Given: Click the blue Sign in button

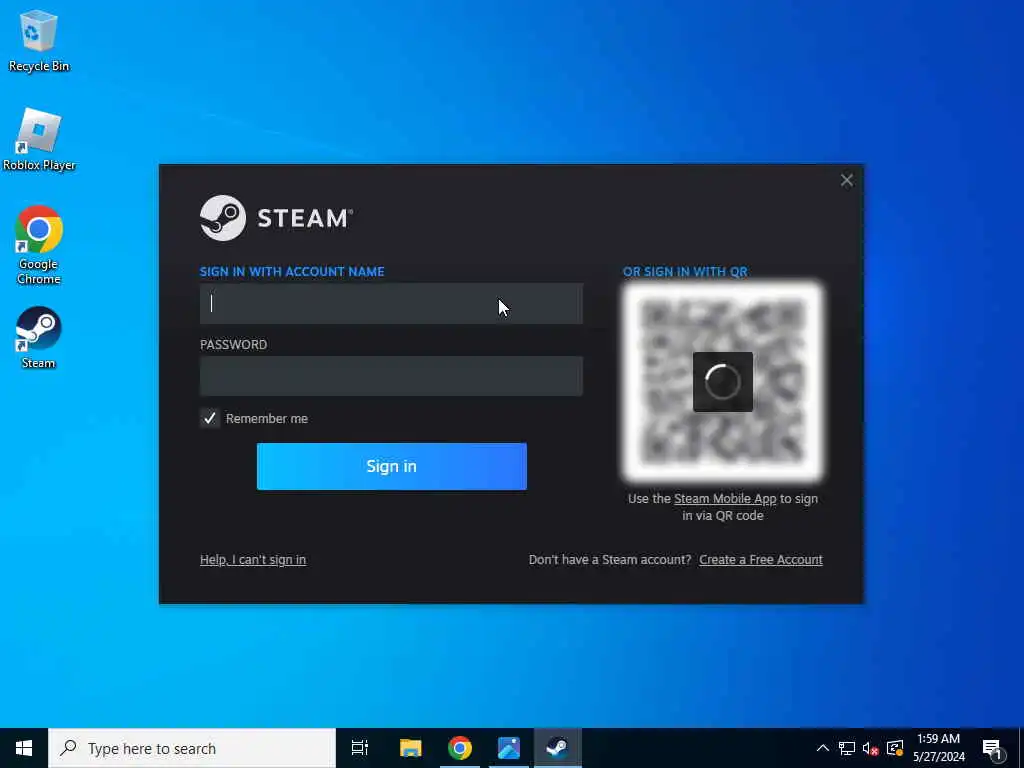Looking at the screenshot, I should point(391,466).
